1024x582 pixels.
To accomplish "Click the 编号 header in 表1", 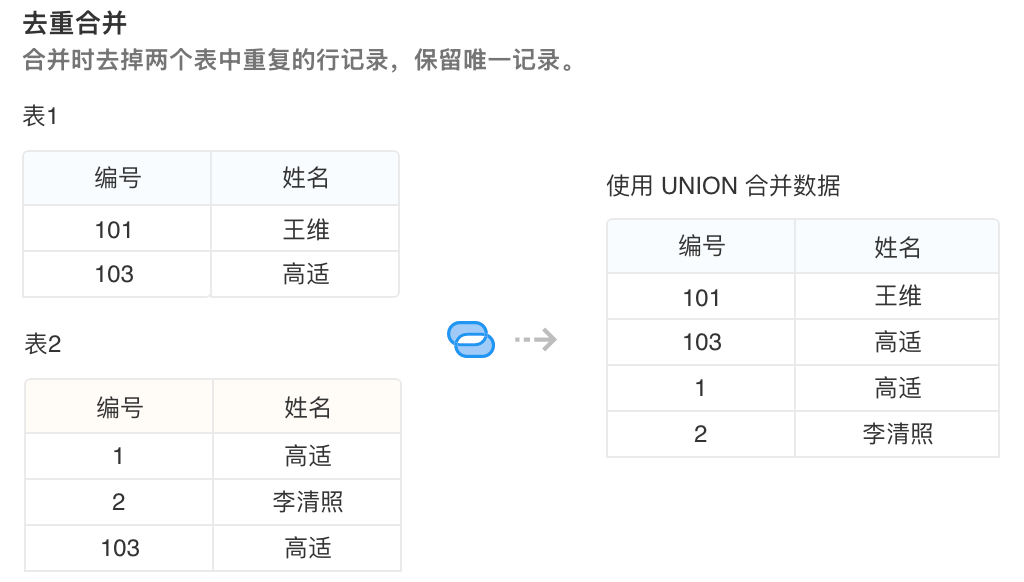I will click(x=118, y=179).
